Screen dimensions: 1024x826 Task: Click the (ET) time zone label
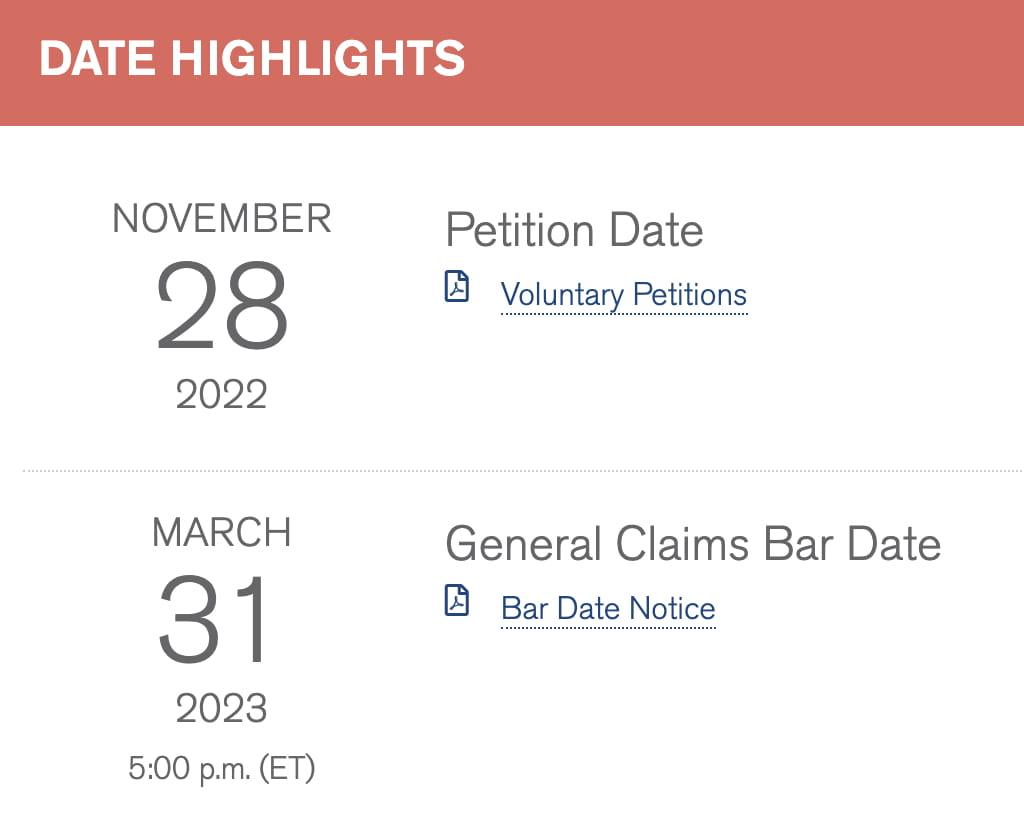[x=287, y=769]
